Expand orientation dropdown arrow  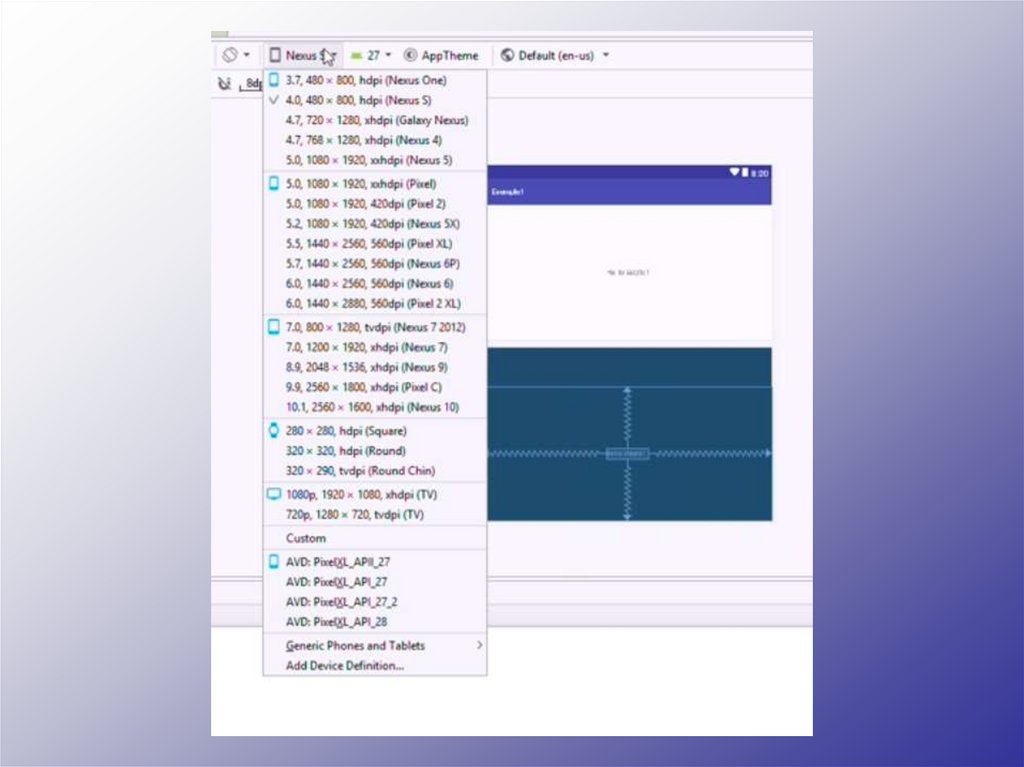[x=247, y=55]
